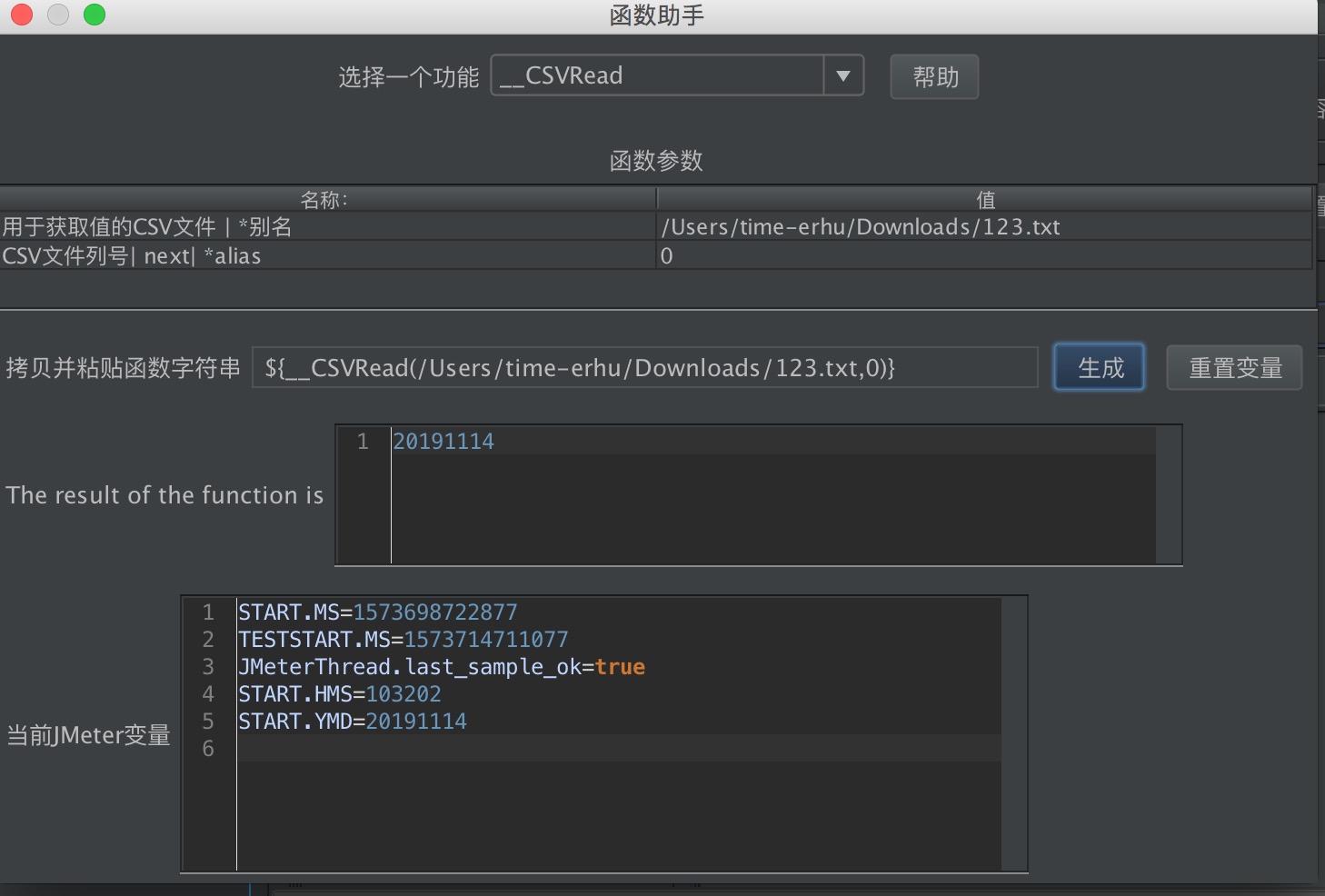1325x896 pixels.
Task: Click the result text 20191114
Action: pyautogui.click(x=443, y=442)
